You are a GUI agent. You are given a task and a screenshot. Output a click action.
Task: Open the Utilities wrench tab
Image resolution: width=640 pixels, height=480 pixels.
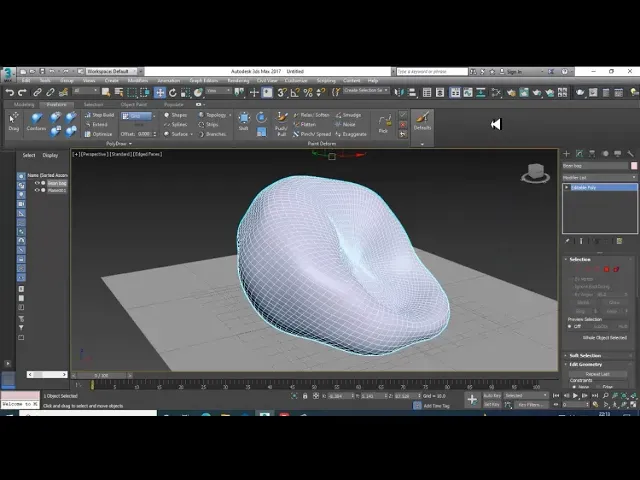[x=631, y=154]
